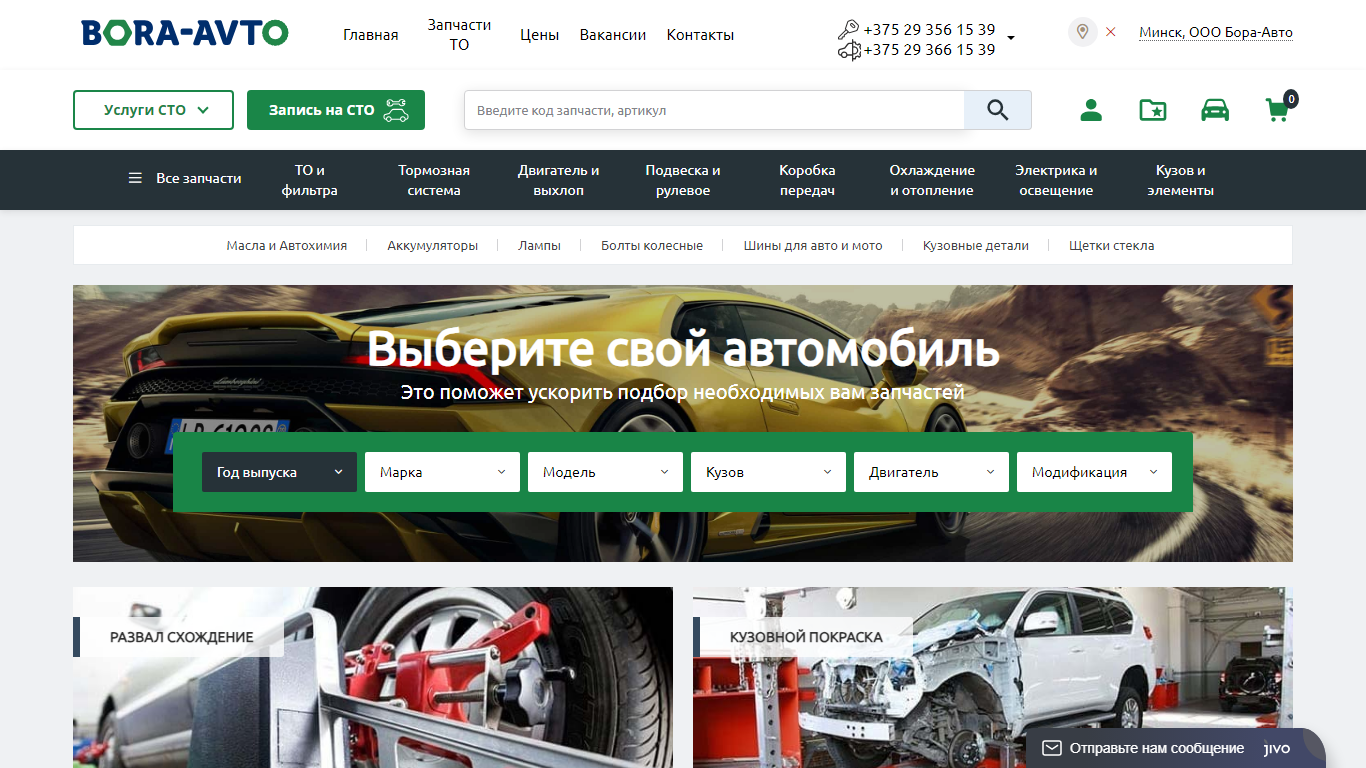The width and height of the screenshot is (1366, 768).
Task: Open Охлаждение и отопление category
Action: coord(932,180)
